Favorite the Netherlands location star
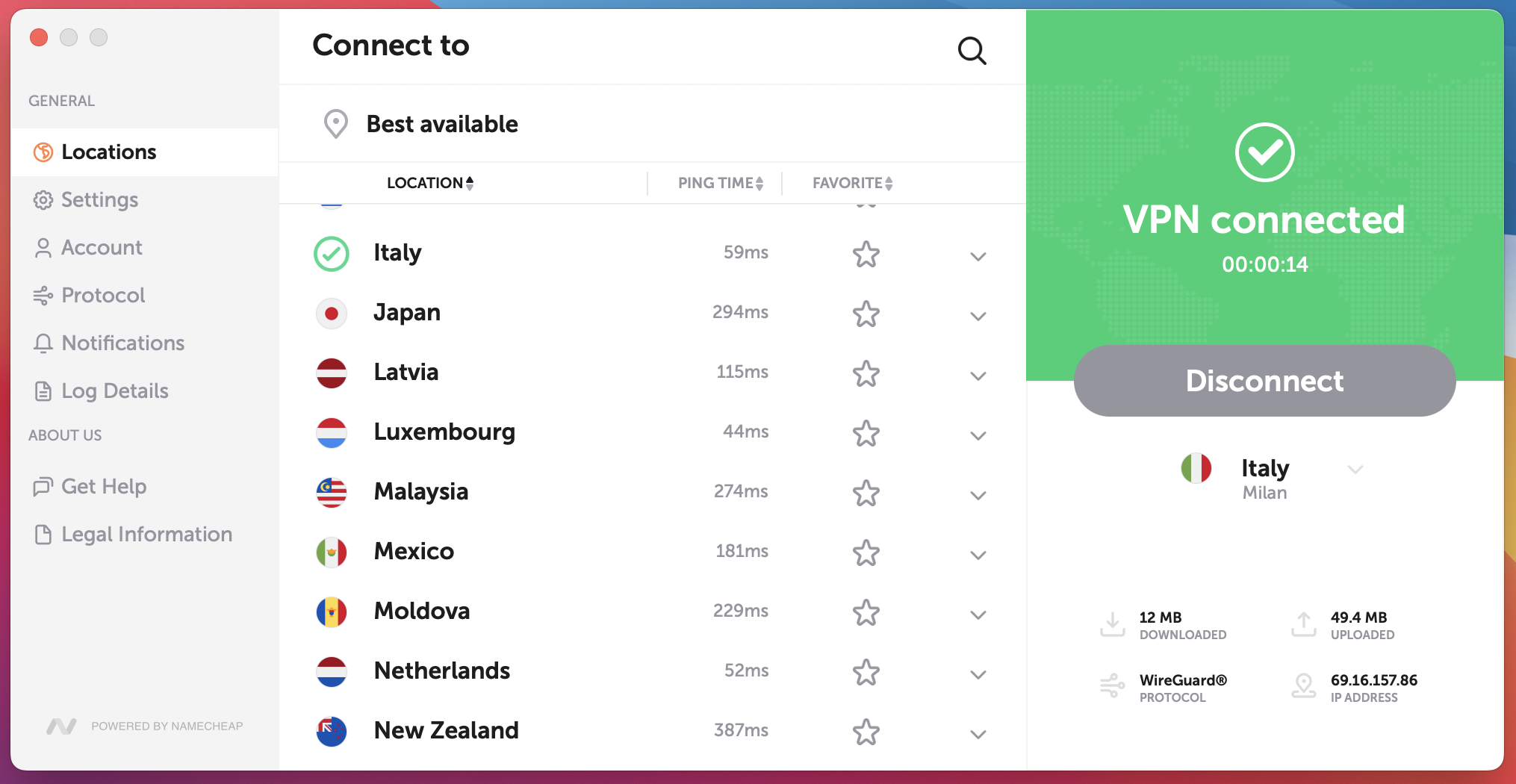The width and height of the screenshot is (1516, 784). 866,672
